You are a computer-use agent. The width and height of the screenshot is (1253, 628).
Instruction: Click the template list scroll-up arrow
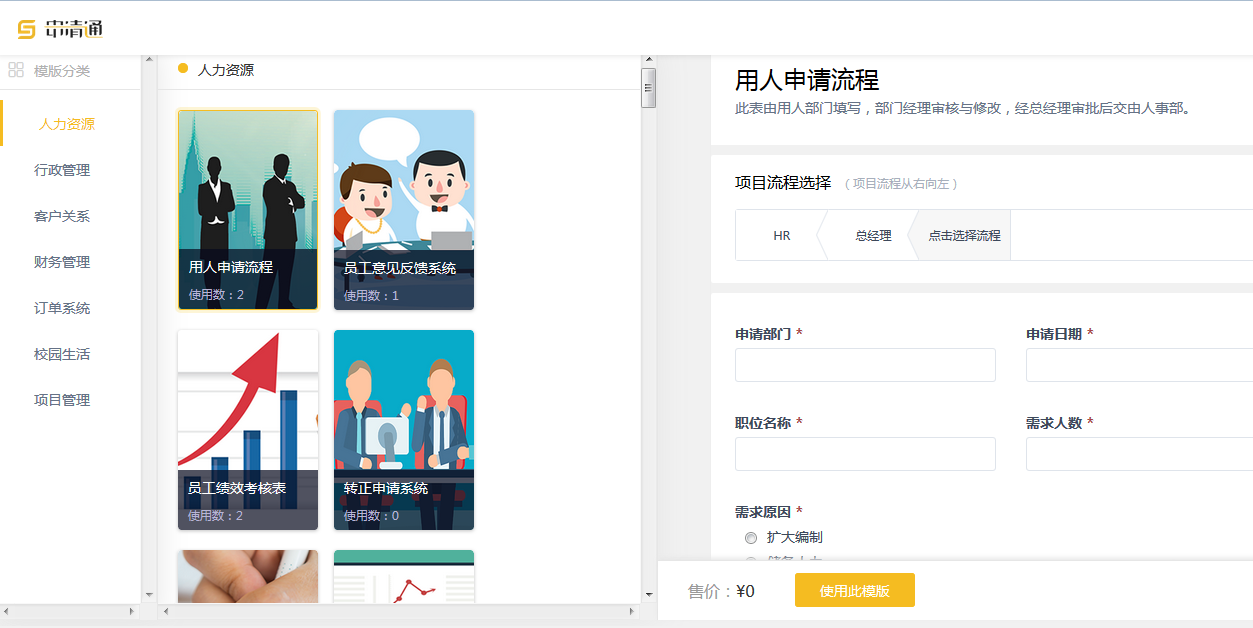[x=648, y=62]
